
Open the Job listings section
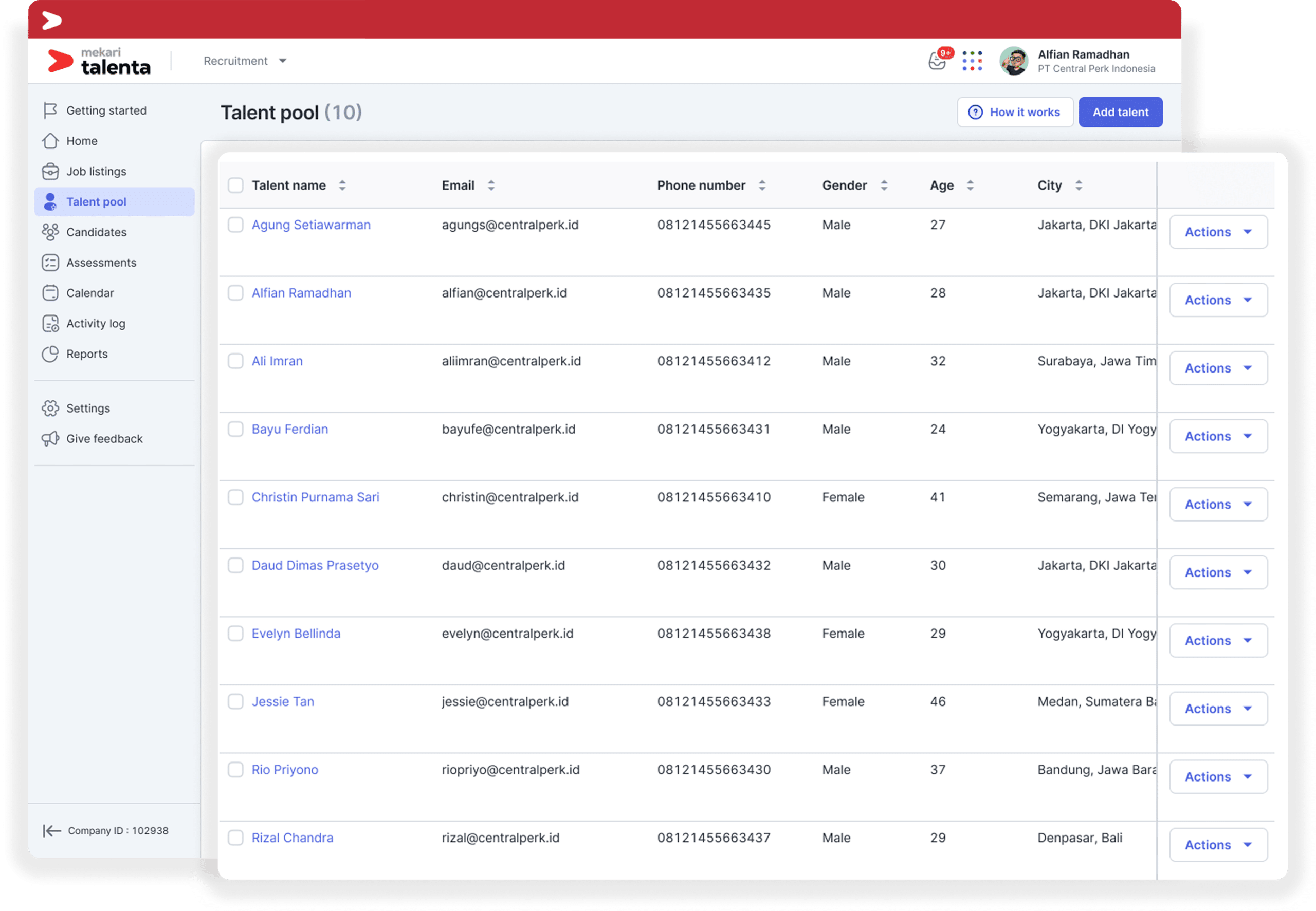point(96,171)
